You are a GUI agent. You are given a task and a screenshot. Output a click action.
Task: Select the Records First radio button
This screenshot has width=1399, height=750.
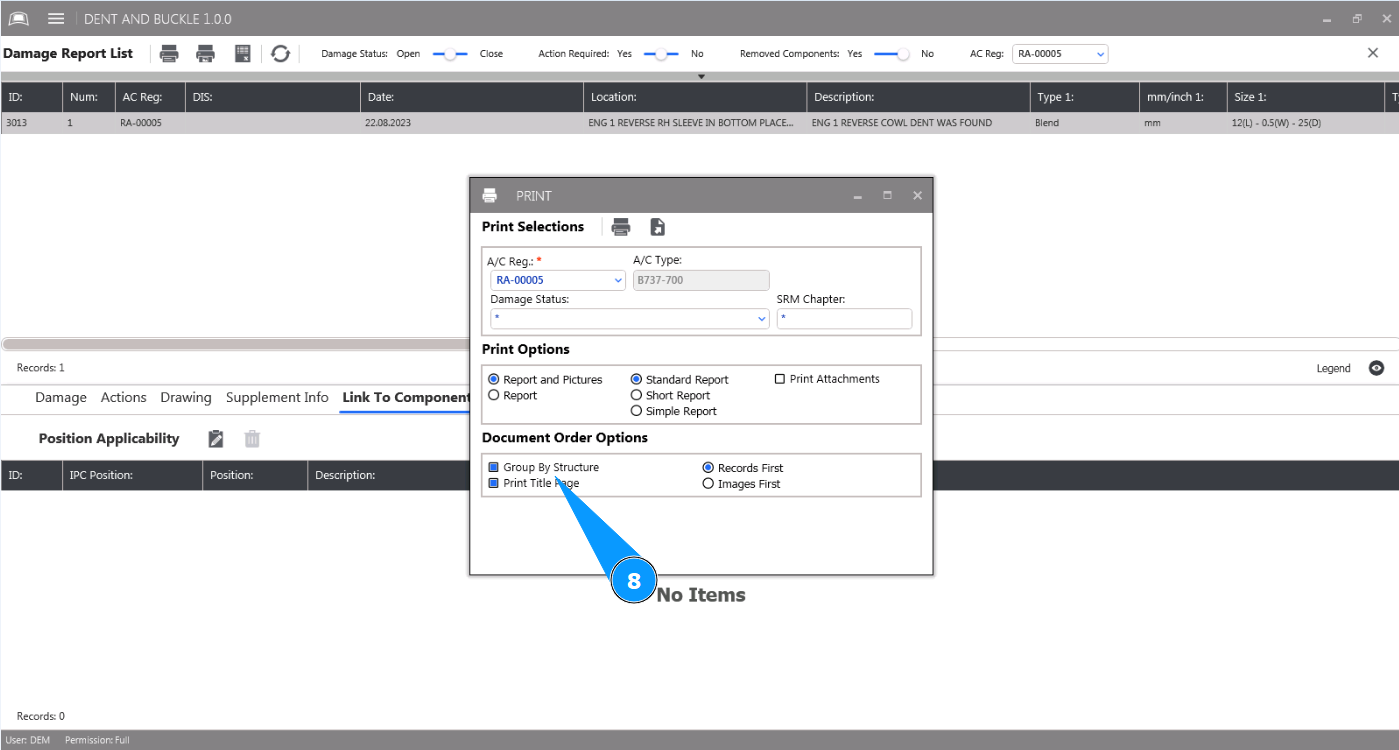tap(708, 468)
